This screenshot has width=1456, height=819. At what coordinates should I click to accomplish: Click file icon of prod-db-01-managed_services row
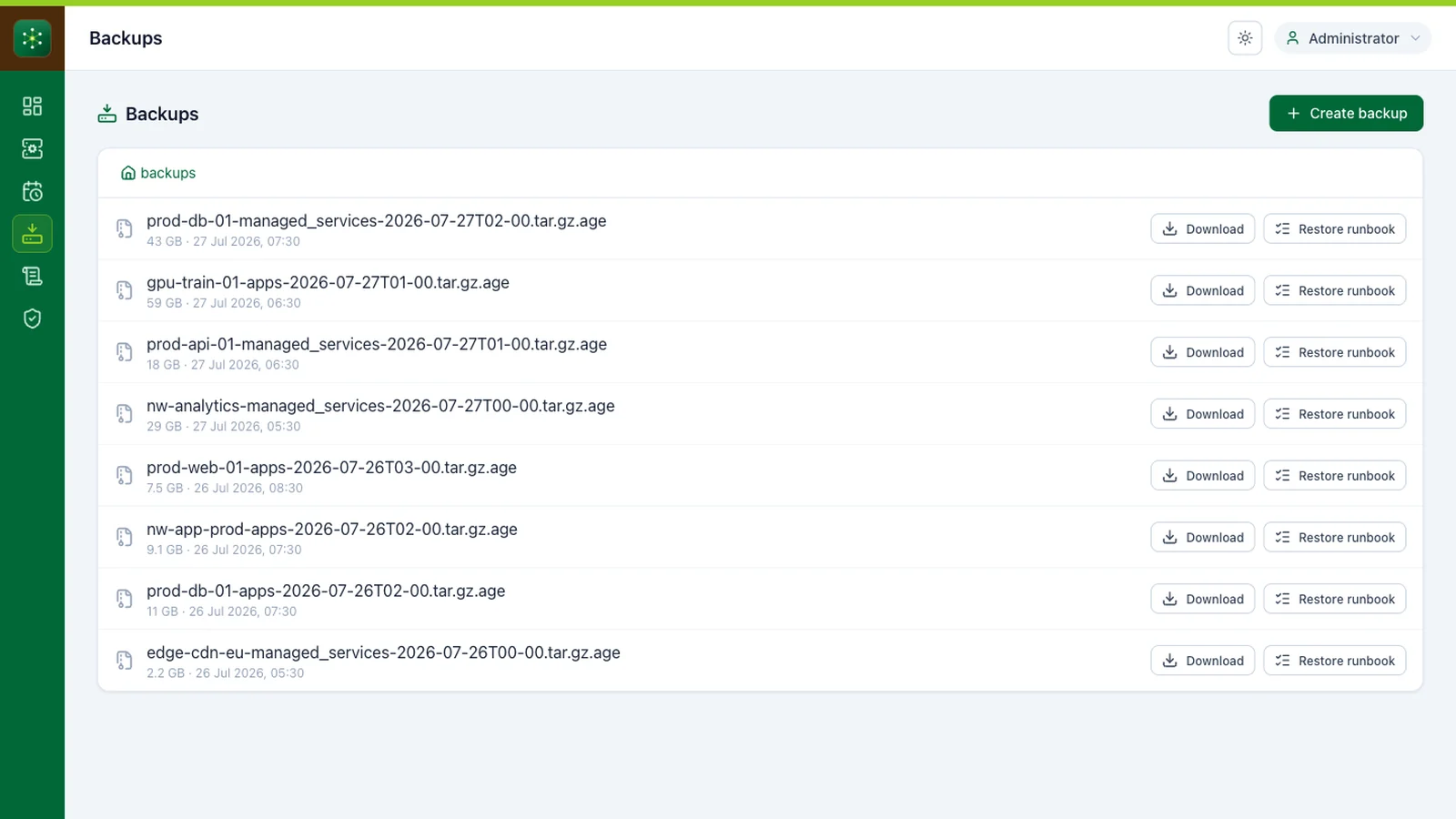(125, 229)
